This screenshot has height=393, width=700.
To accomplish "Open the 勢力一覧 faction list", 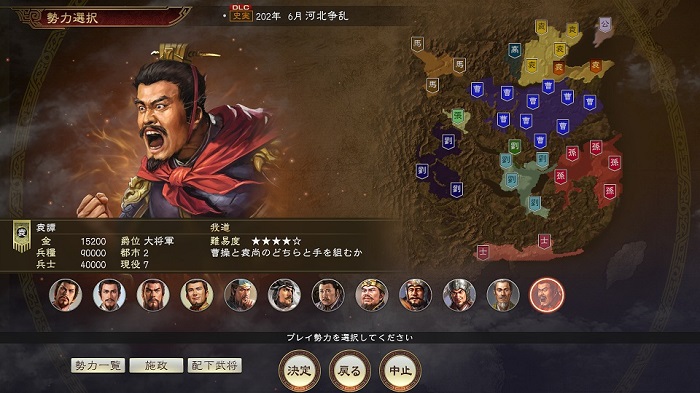I will pos(98,365).
